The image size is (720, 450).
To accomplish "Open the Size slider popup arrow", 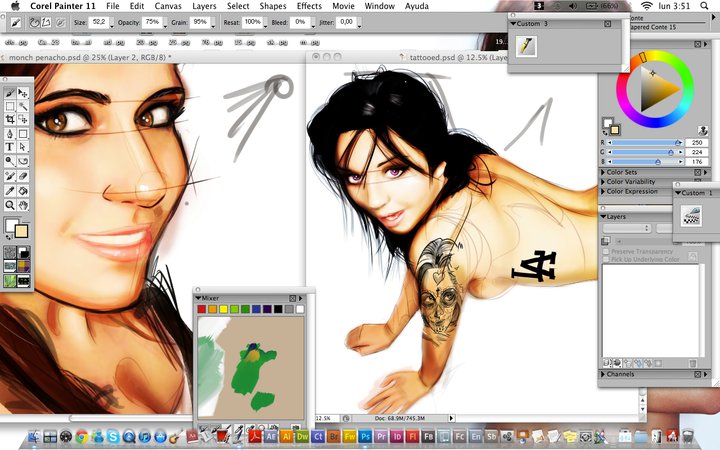I will (x=112, y=25).
